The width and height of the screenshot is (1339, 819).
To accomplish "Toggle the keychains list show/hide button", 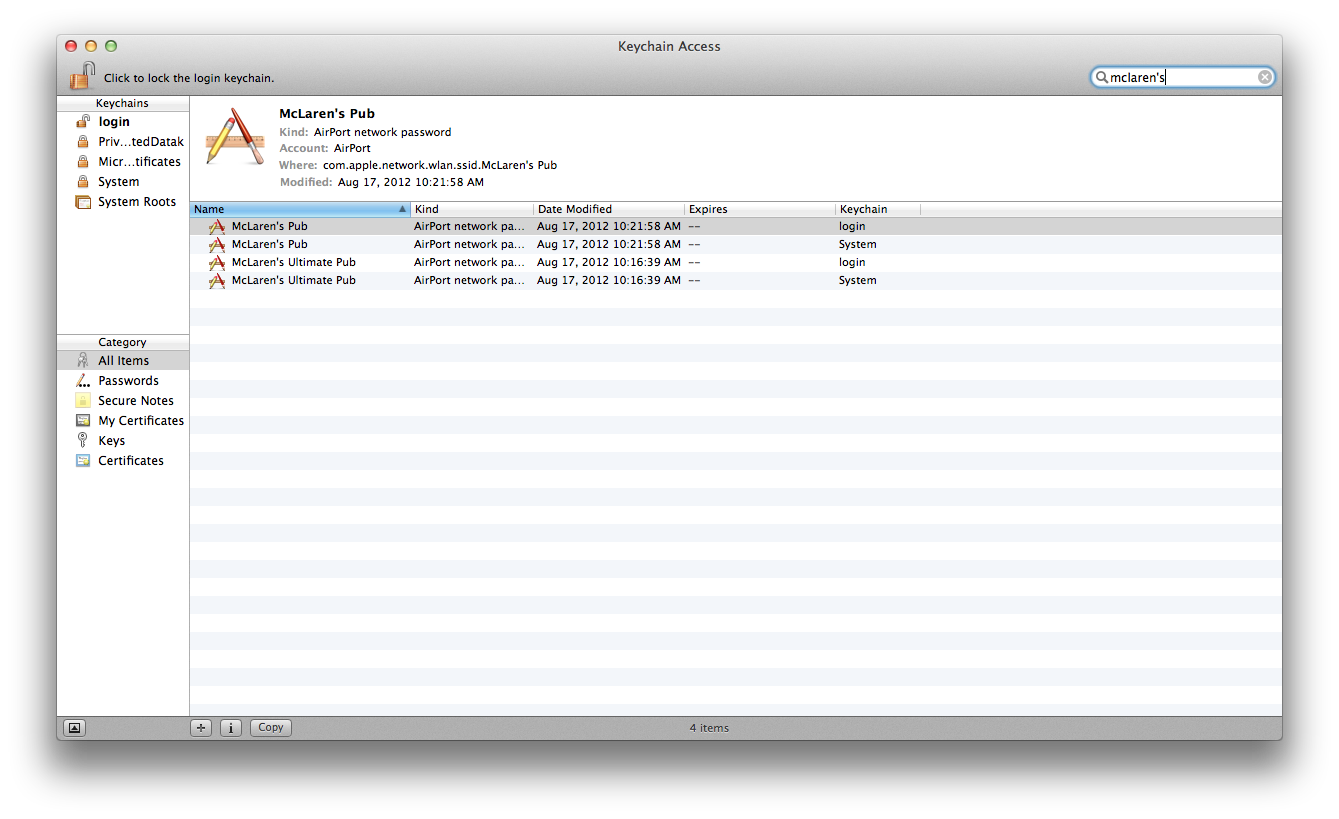I will coord(74,728).
